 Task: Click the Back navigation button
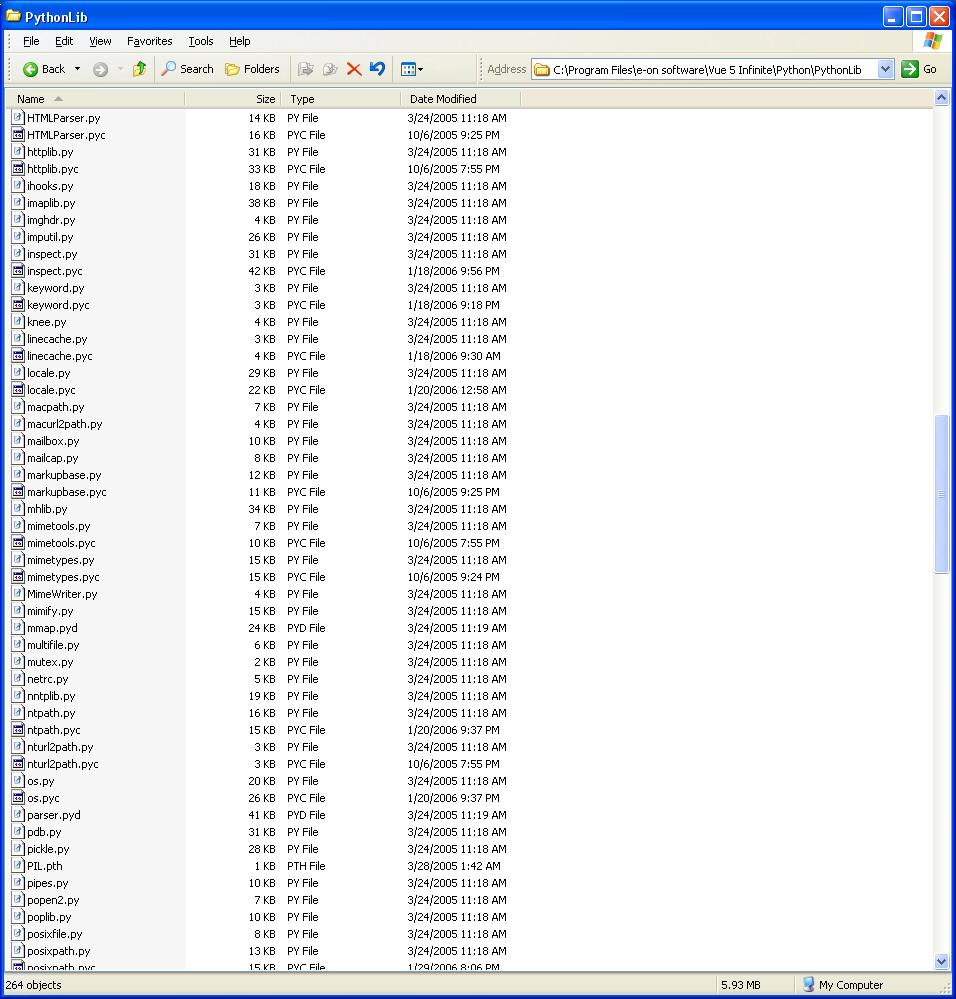[x=43, y=69]
